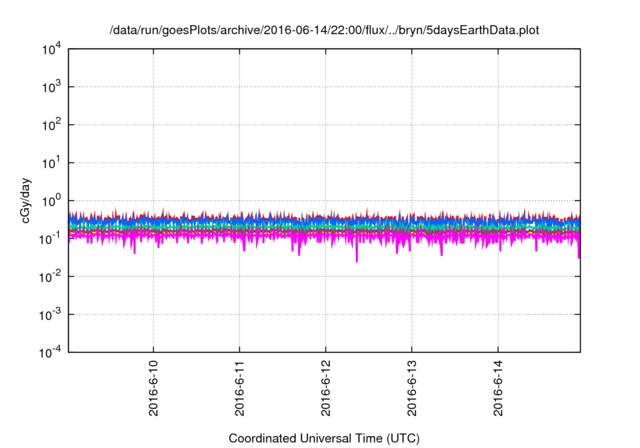Click the 10^-4 y-axis tick label
The width and height of the screenshot is (640, 448).
coord(51,352)
